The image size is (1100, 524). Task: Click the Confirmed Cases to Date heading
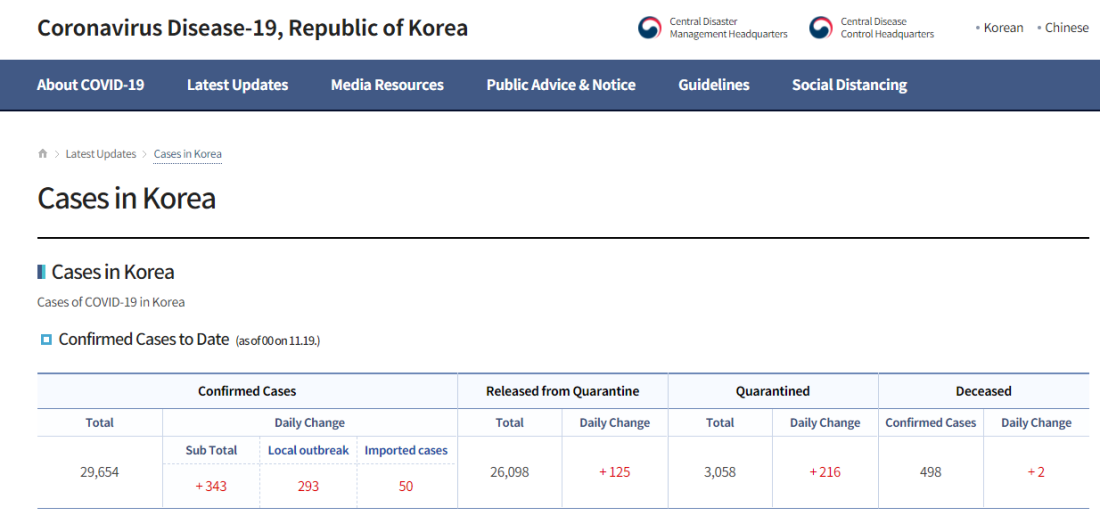click(144, 340)
